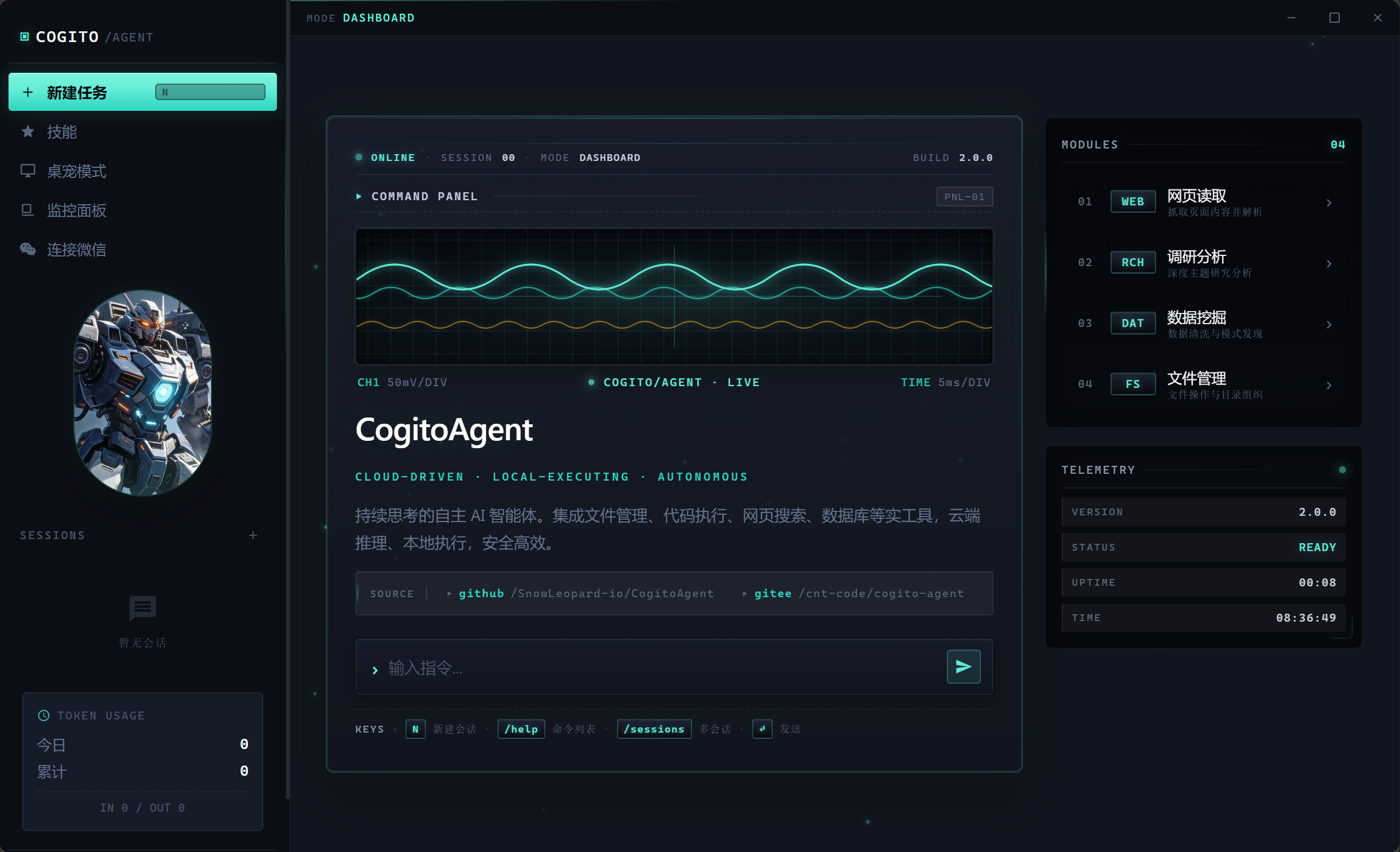1400x852 pixels.
Task: Maximize the CogitoAgent window
Action: (1335, 18)
